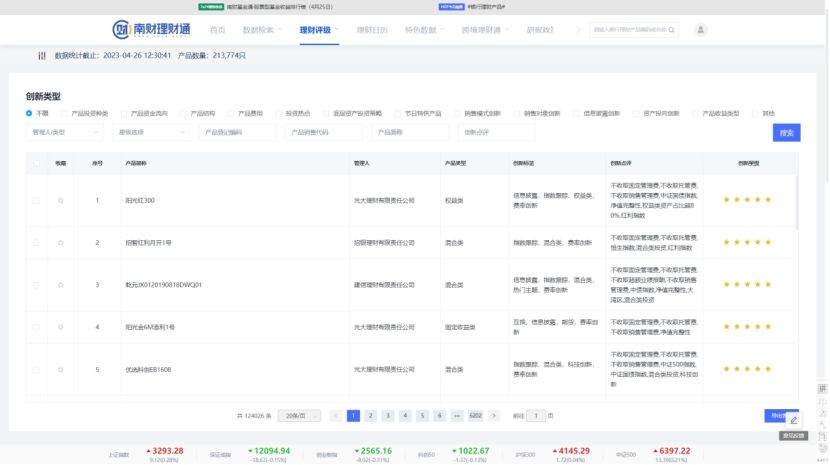
Task: Open the 管理人/类型 dropdown
Action: pos(65,132)
